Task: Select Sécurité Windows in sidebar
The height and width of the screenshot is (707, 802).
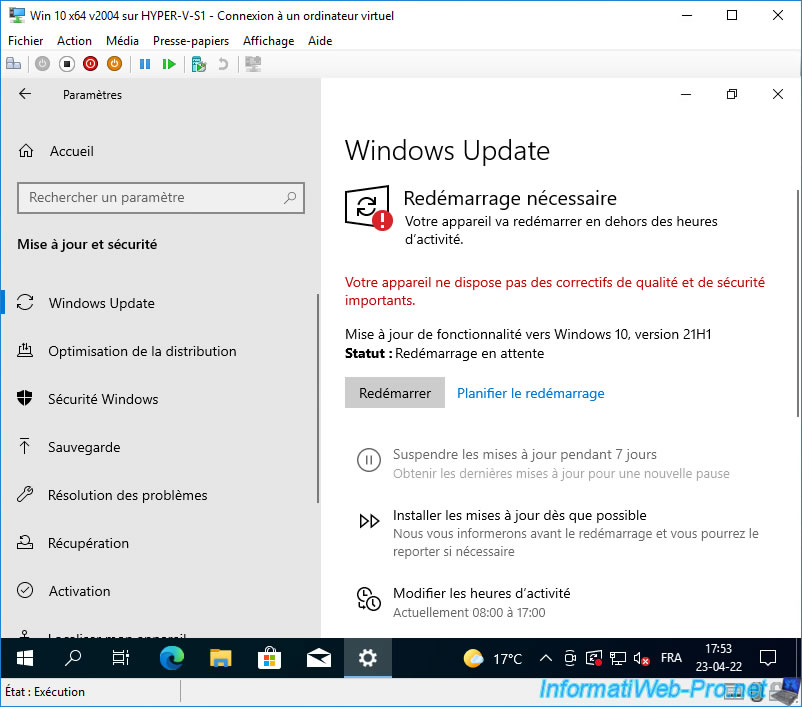Action: (x=160, y=399)
